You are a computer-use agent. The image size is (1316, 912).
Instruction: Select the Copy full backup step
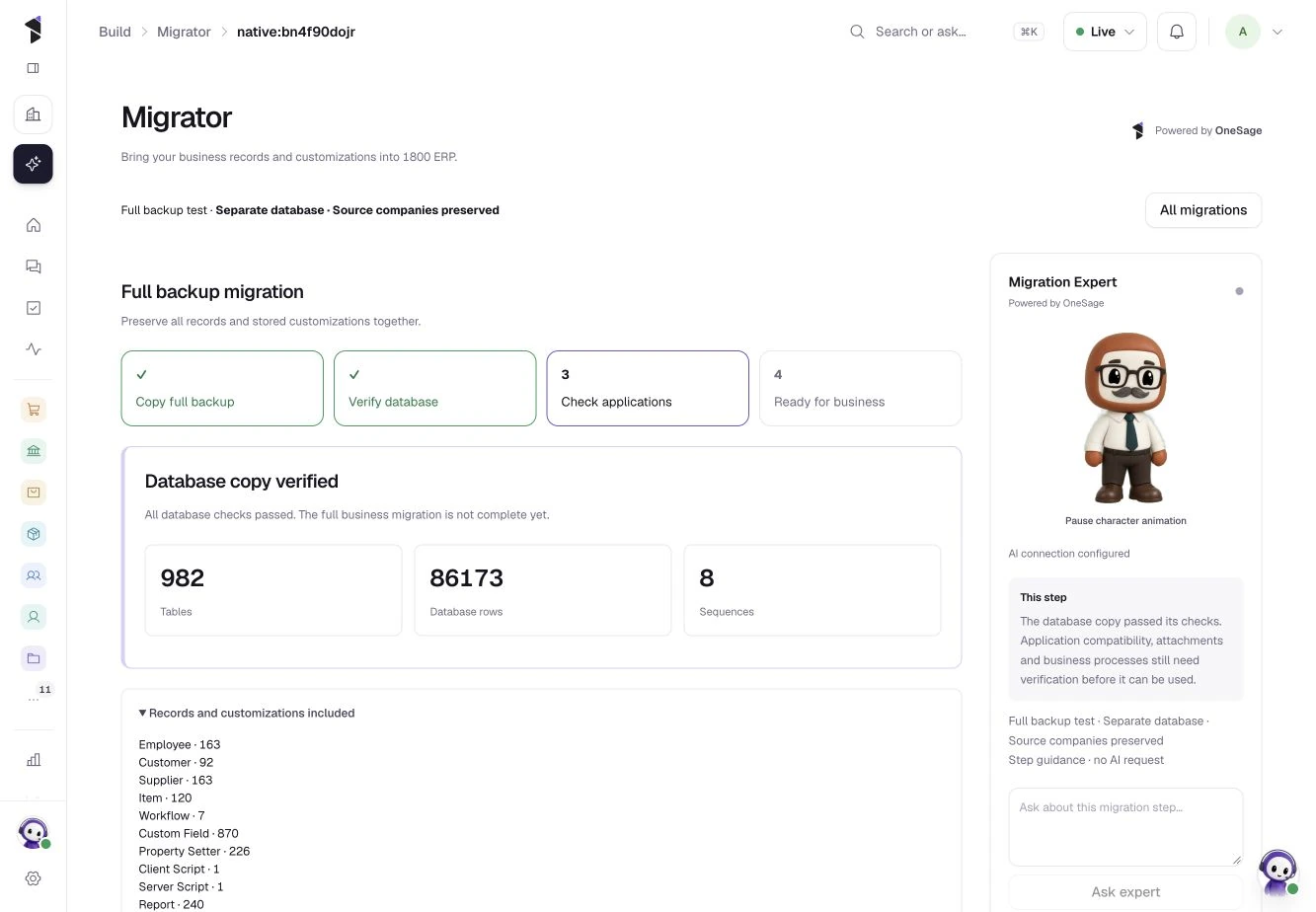coord(222,388)
